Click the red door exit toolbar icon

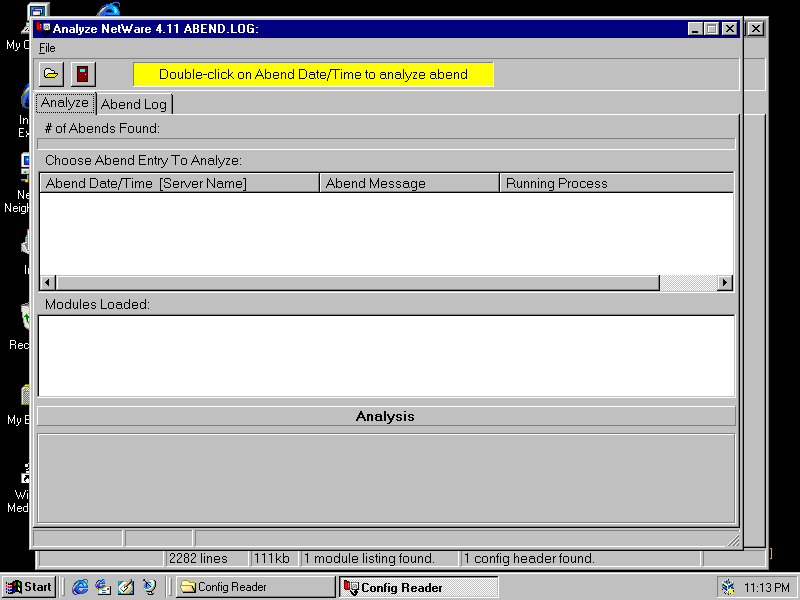coord(83,74)
